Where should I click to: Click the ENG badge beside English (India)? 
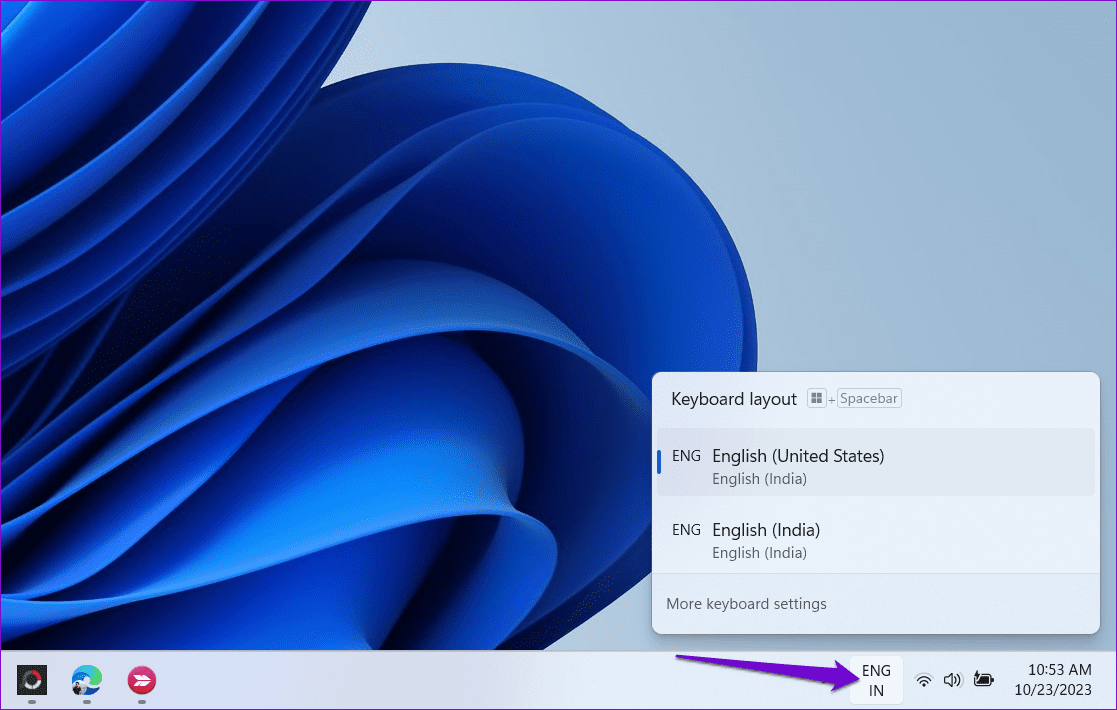(x=686, y=530)
